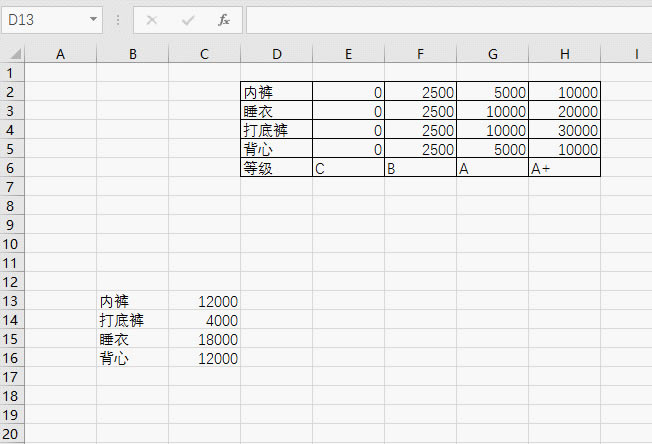Click cell C15 with value 18000
Image resolution: width=652 pixels, height=444 pixels.
click(205, 339)
